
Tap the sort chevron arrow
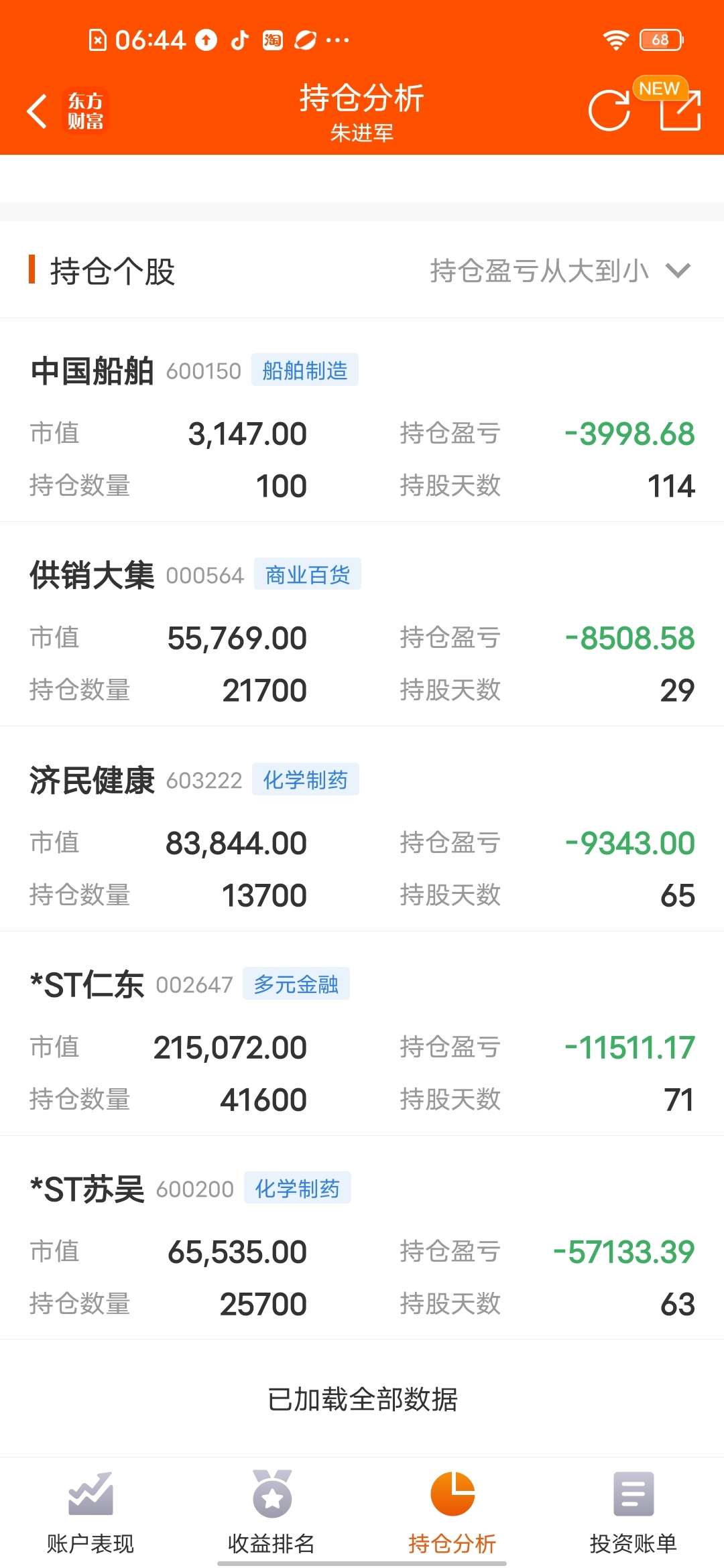click(678, 271)
